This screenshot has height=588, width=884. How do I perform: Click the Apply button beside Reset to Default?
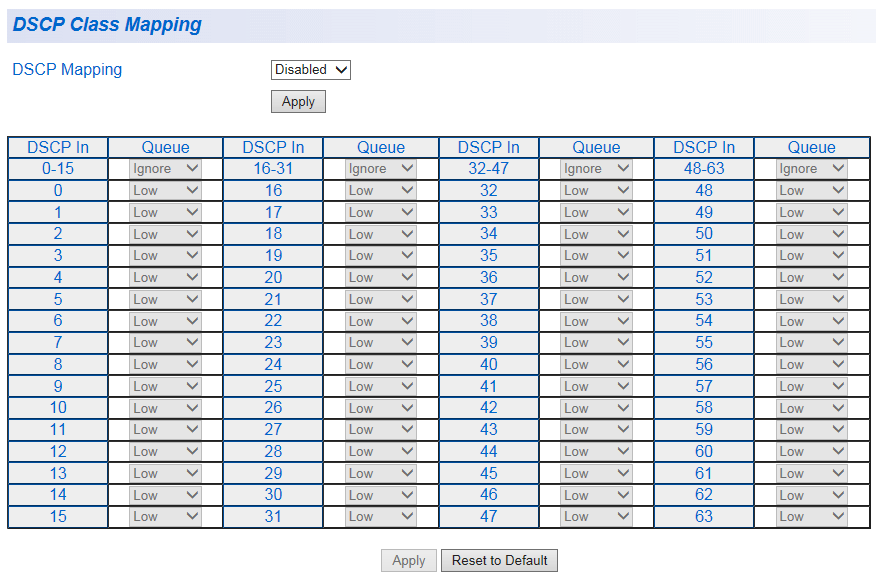pos(409,560)
